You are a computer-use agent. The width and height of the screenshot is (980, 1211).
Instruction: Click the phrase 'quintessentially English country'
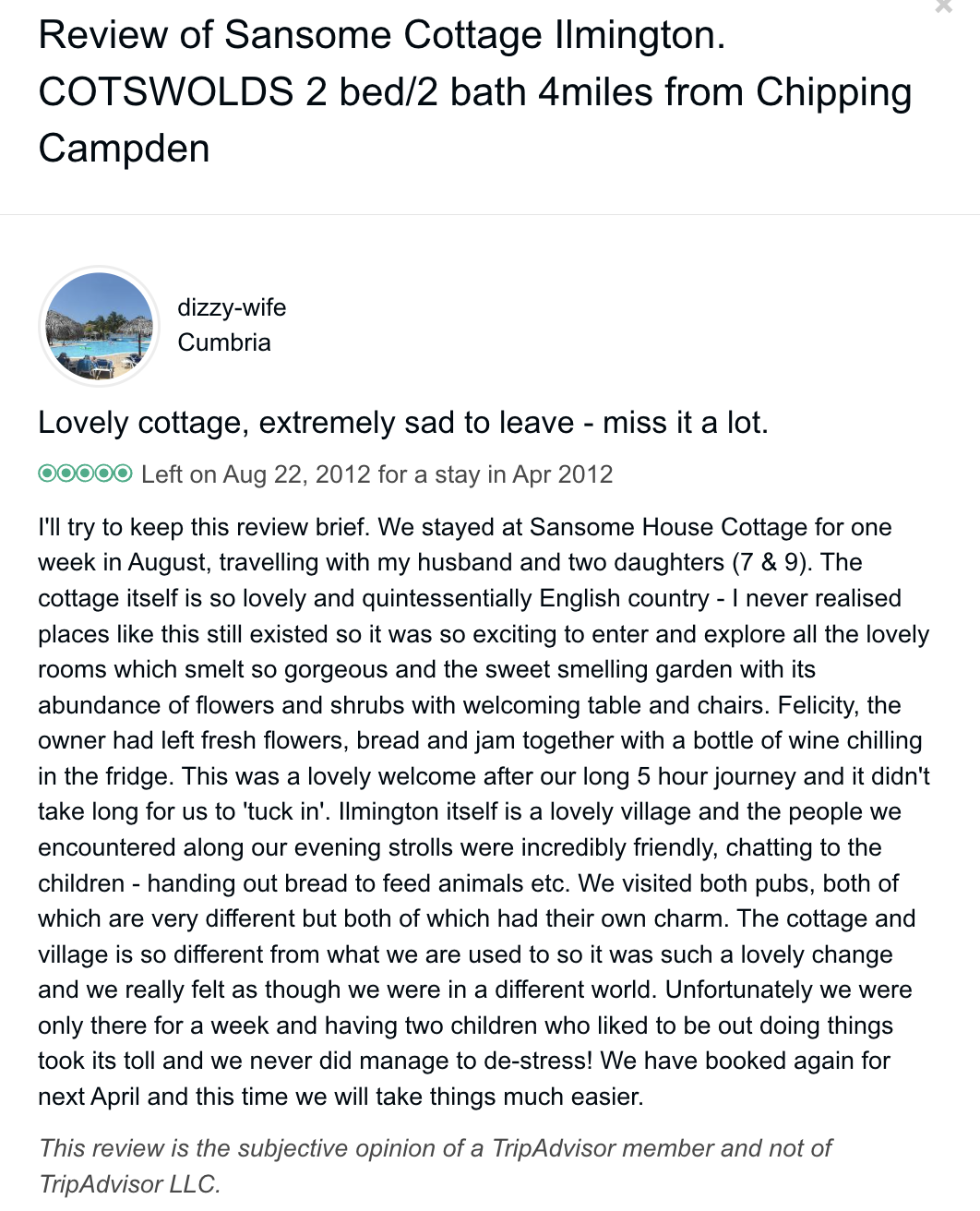pyautogui.click(x=535, y=598)
